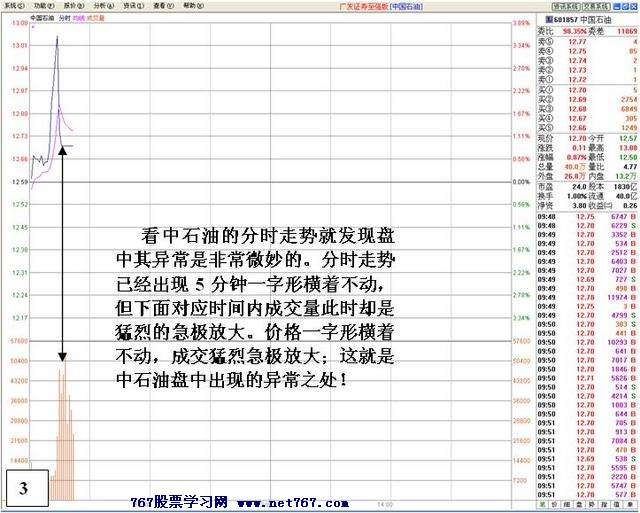Click the 成交量 legend label
Viewport: 640px width, 513px height.
tap(96, 18)
